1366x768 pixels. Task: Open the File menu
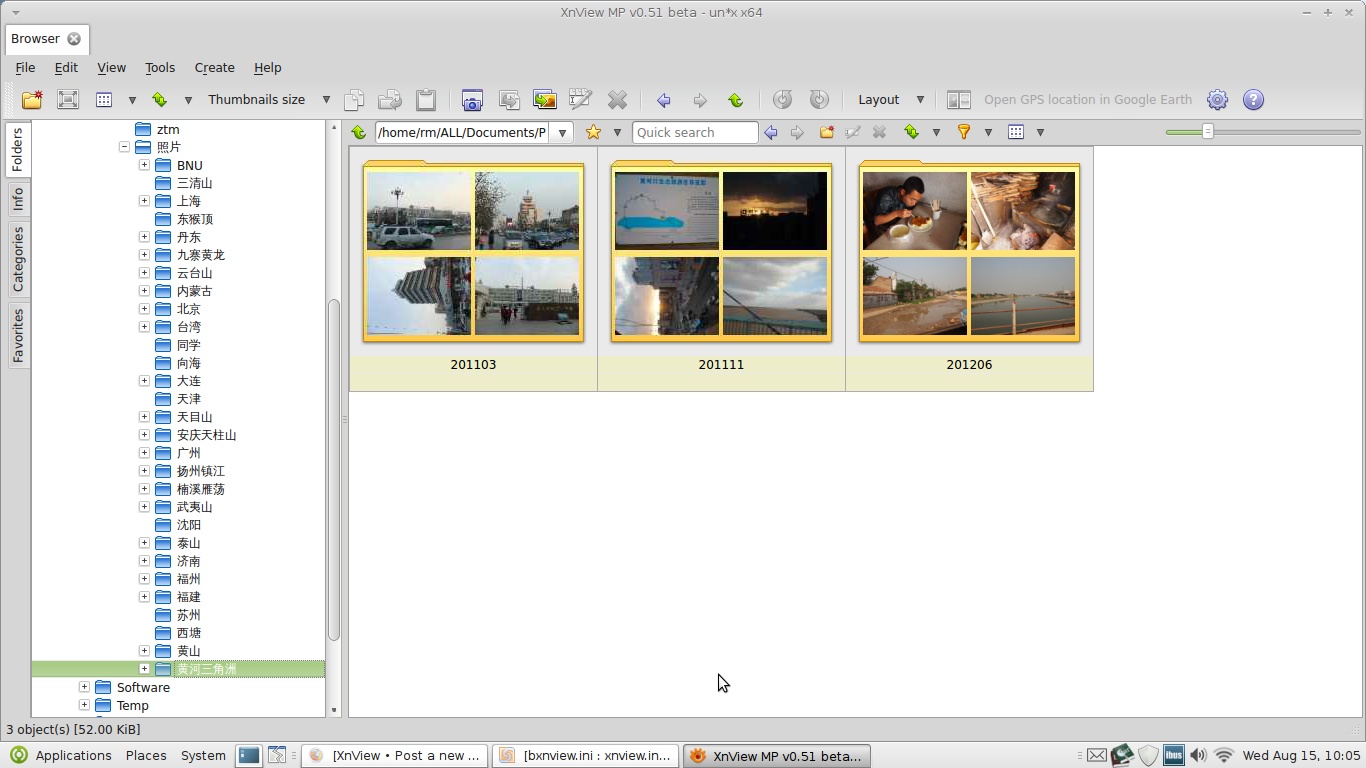click(x=25, y=68)
